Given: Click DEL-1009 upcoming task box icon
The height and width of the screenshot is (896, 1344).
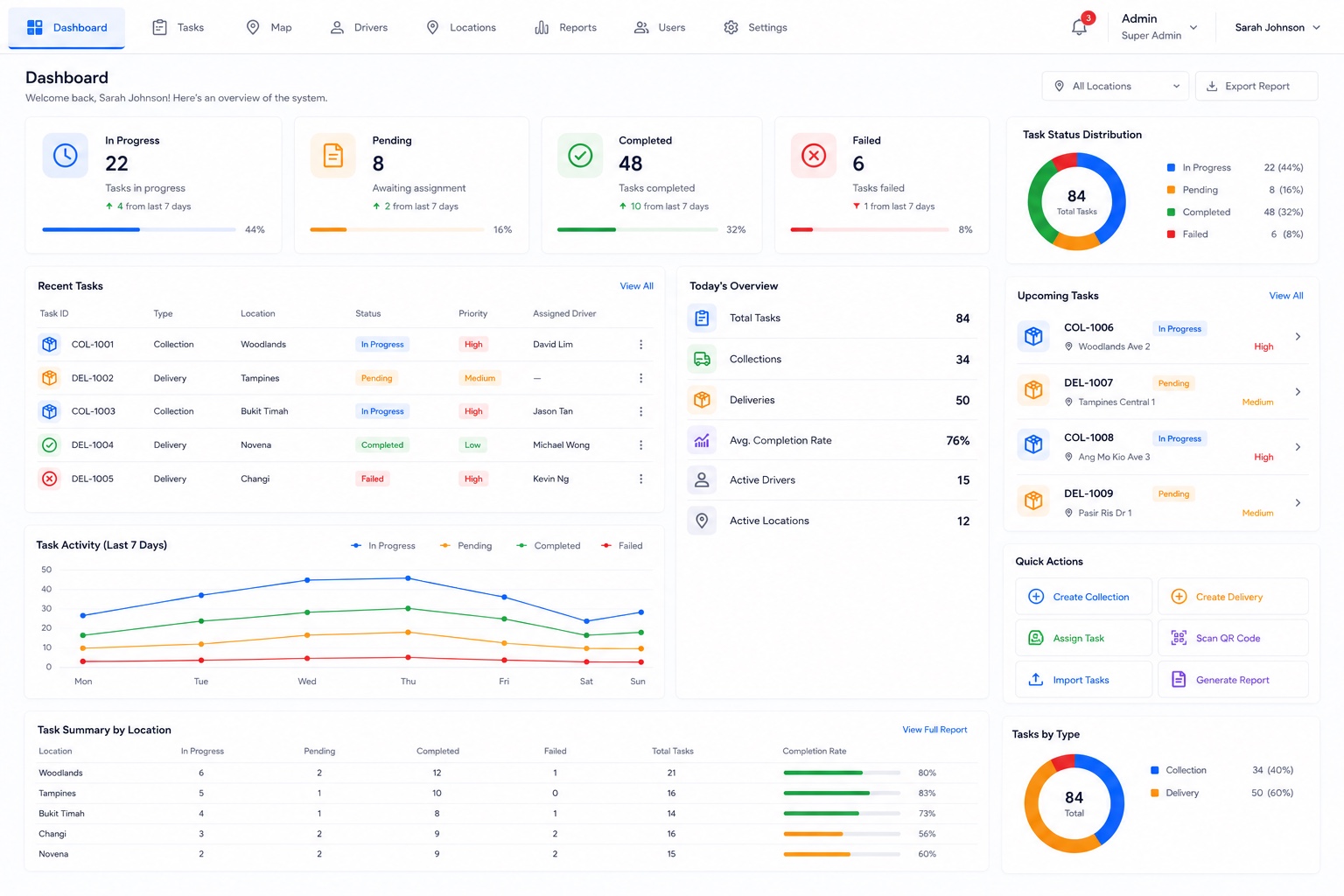Looking at the screenshot, I should click(x=1033, y=500).
